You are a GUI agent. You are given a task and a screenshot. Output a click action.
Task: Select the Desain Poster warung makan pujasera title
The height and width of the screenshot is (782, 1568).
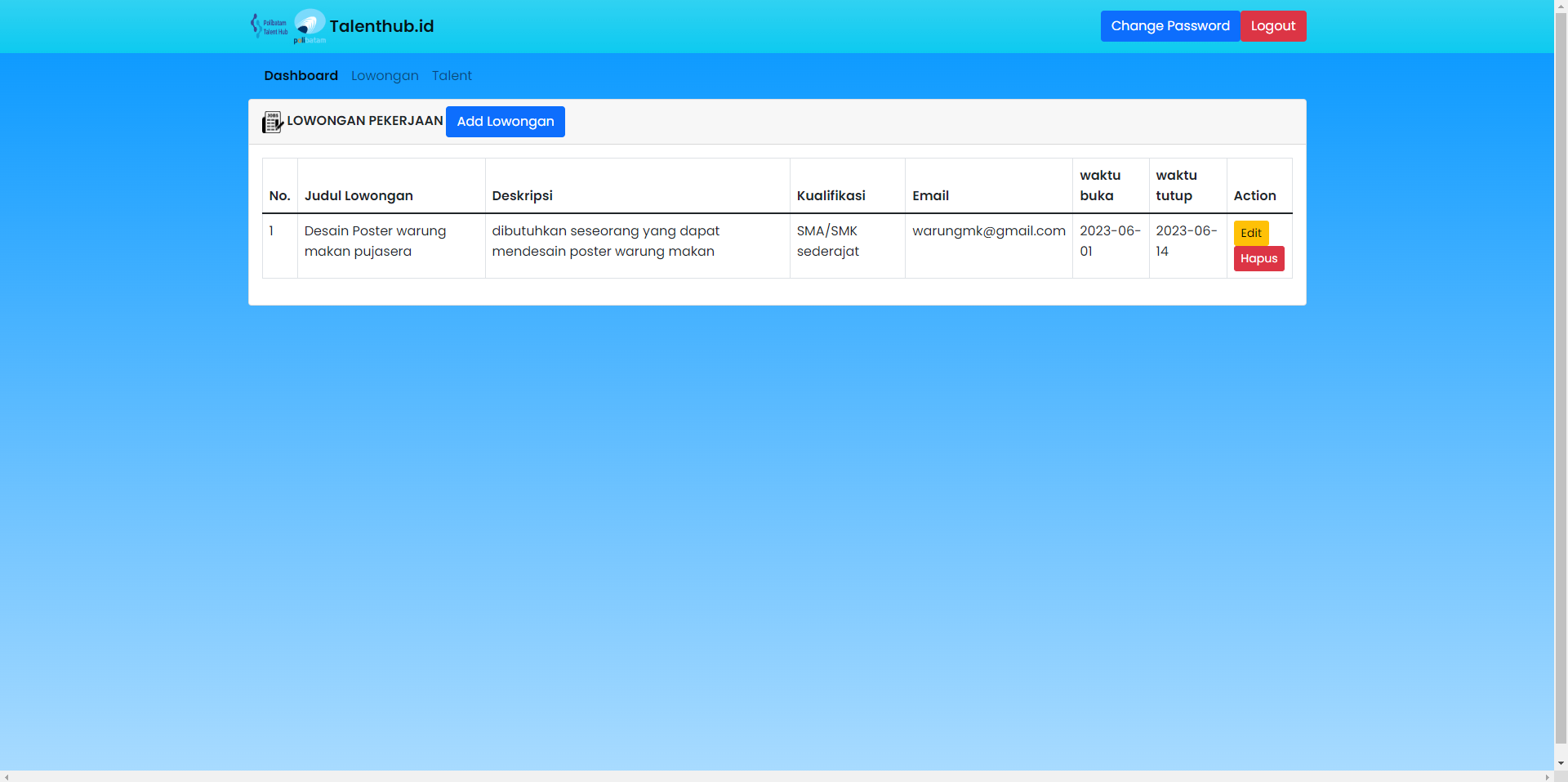(376, 241)
